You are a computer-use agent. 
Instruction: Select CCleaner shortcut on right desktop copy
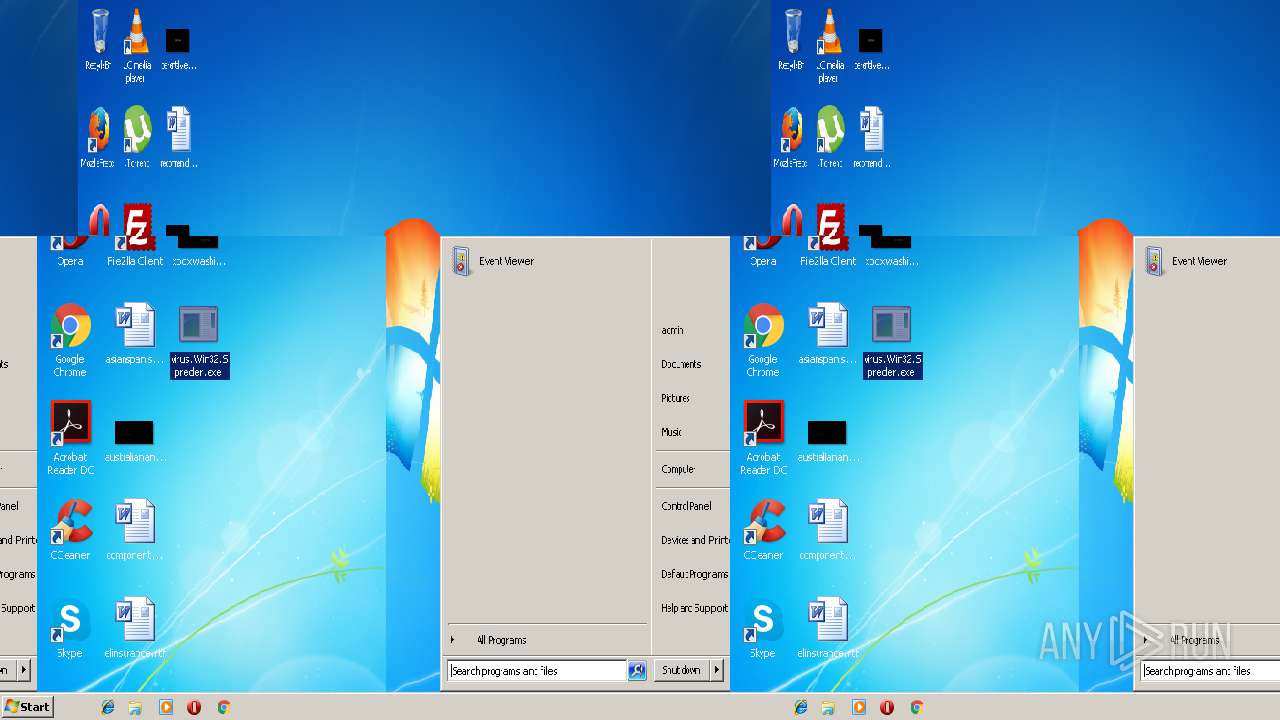click(x=763, y=530)
